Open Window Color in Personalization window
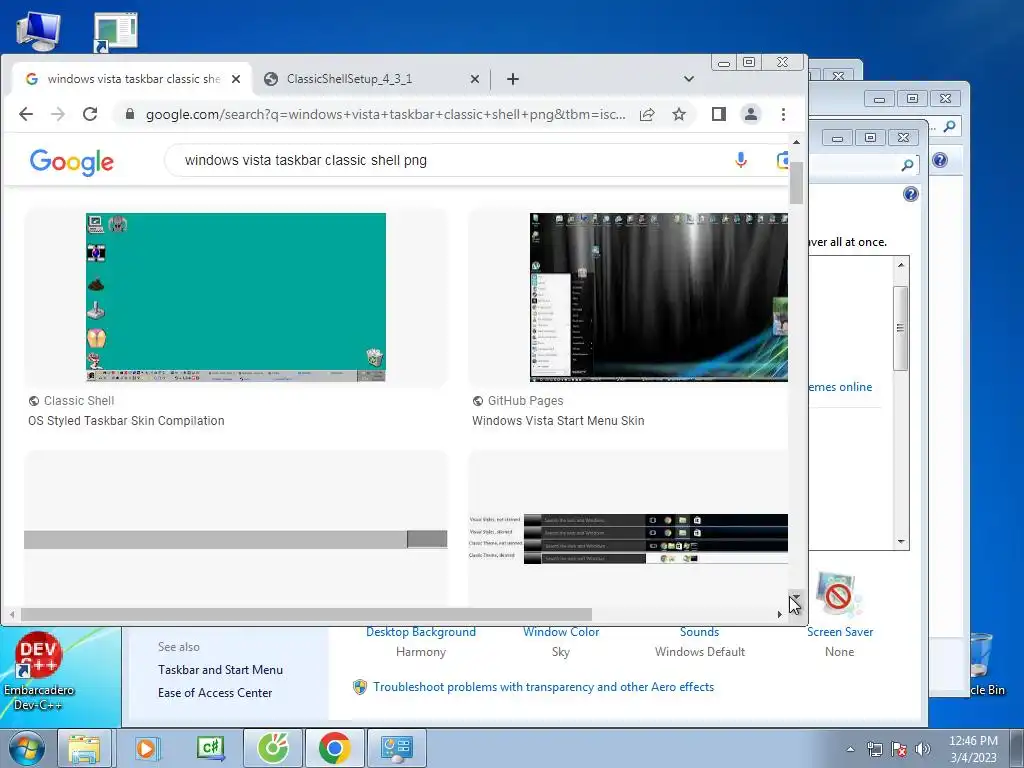 (x=561, y=632)
